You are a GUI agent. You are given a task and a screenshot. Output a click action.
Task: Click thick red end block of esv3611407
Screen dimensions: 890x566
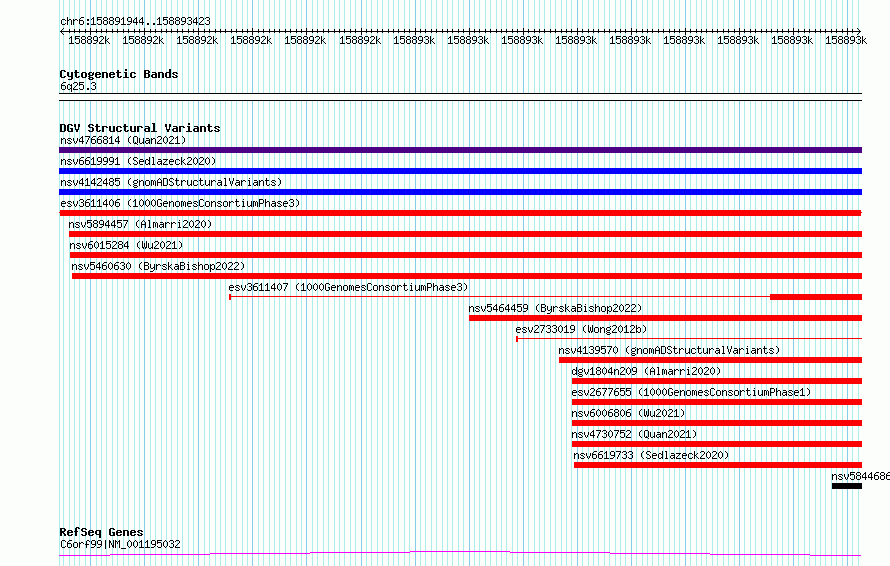coord(816,297)
